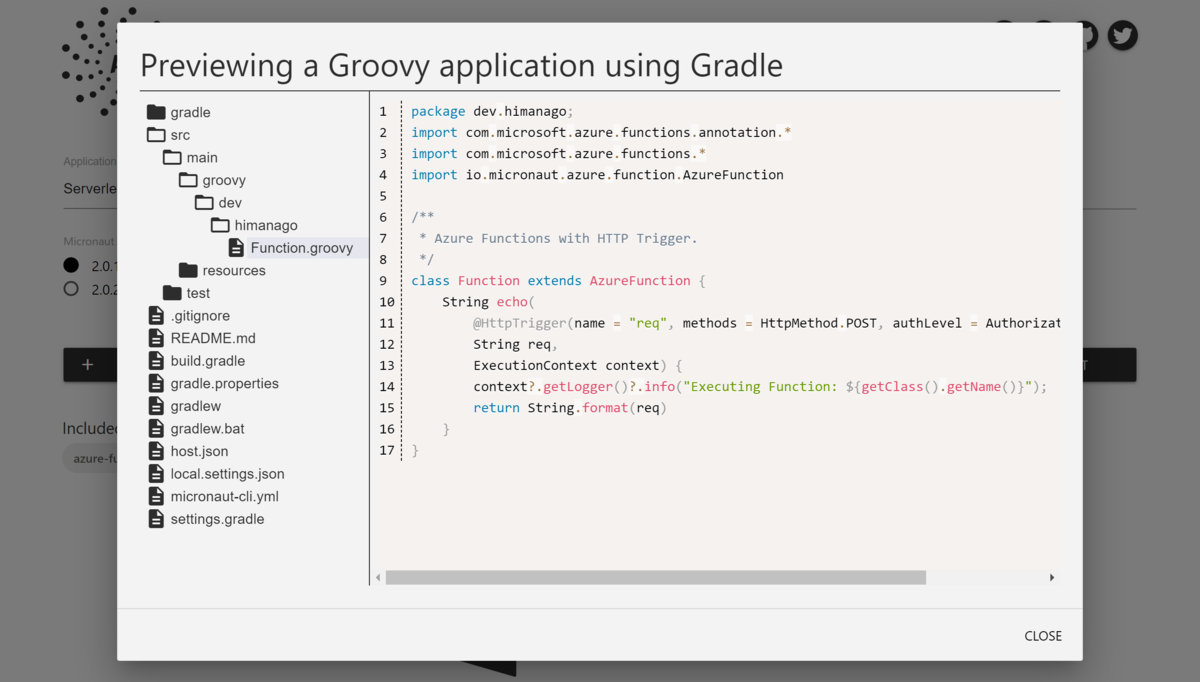The height and width of the screenshot is (682, 1200).
Task: Collapse the main folder label
Action: click(202, 158)
